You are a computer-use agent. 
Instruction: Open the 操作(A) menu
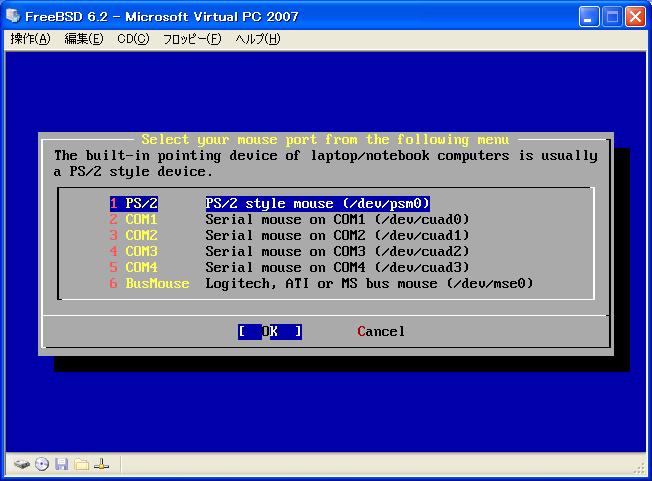30,39
